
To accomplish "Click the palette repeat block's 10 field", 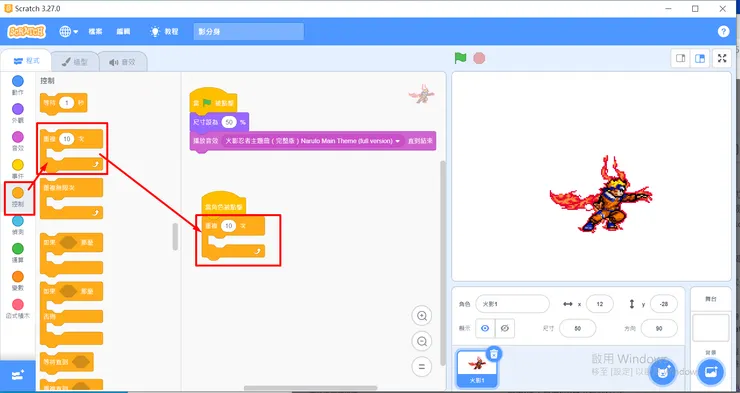I will (x=67, y=139).
